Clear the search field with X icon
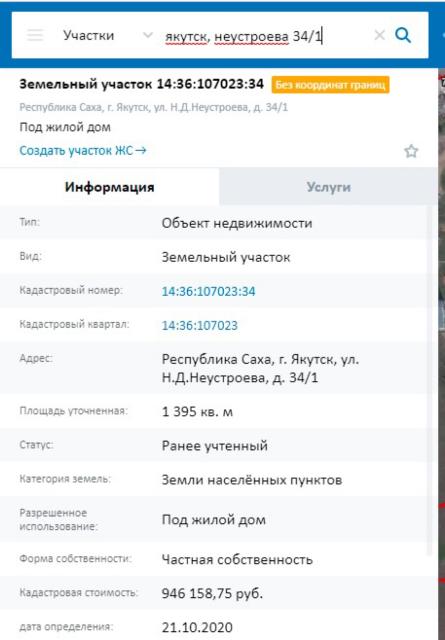The width and height of the screenshot is (445, 640). click(x=380, y=36)
